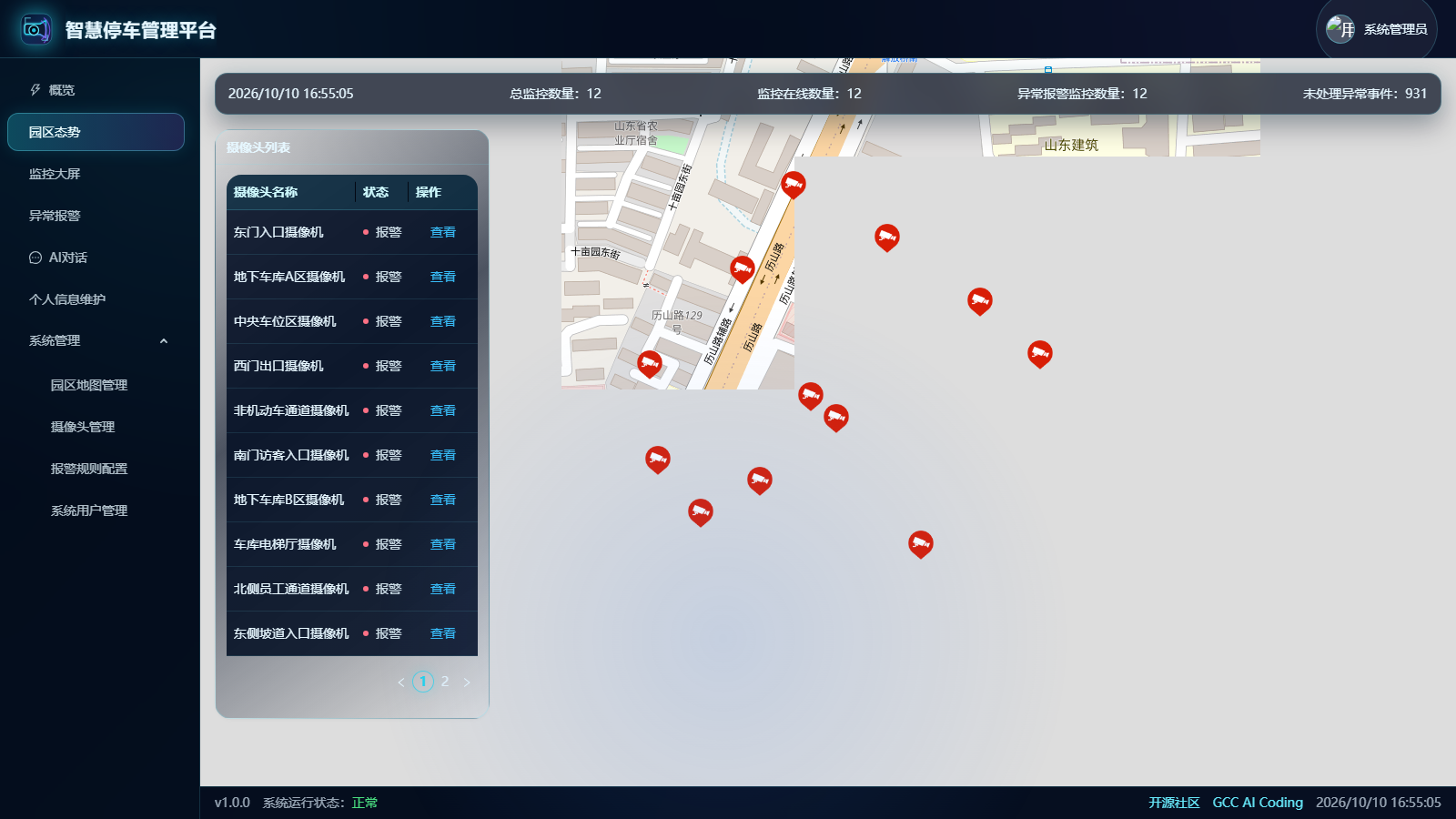The image size is (1456, 819).
Task: View the 东侧坡道入口摄像机 camera
Action: [x=443, y=633]
